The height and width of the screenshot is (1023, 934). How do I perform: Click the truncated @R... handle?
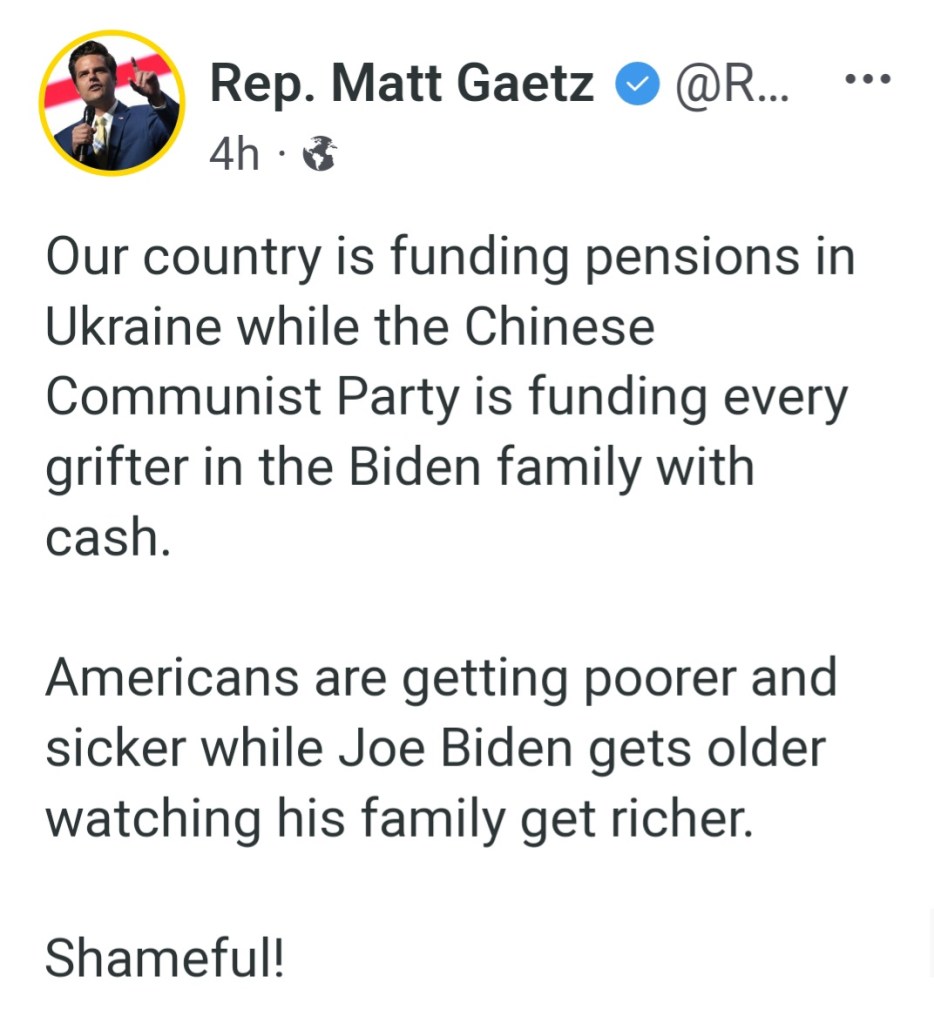pyautogui.click(x=732, y=87)
